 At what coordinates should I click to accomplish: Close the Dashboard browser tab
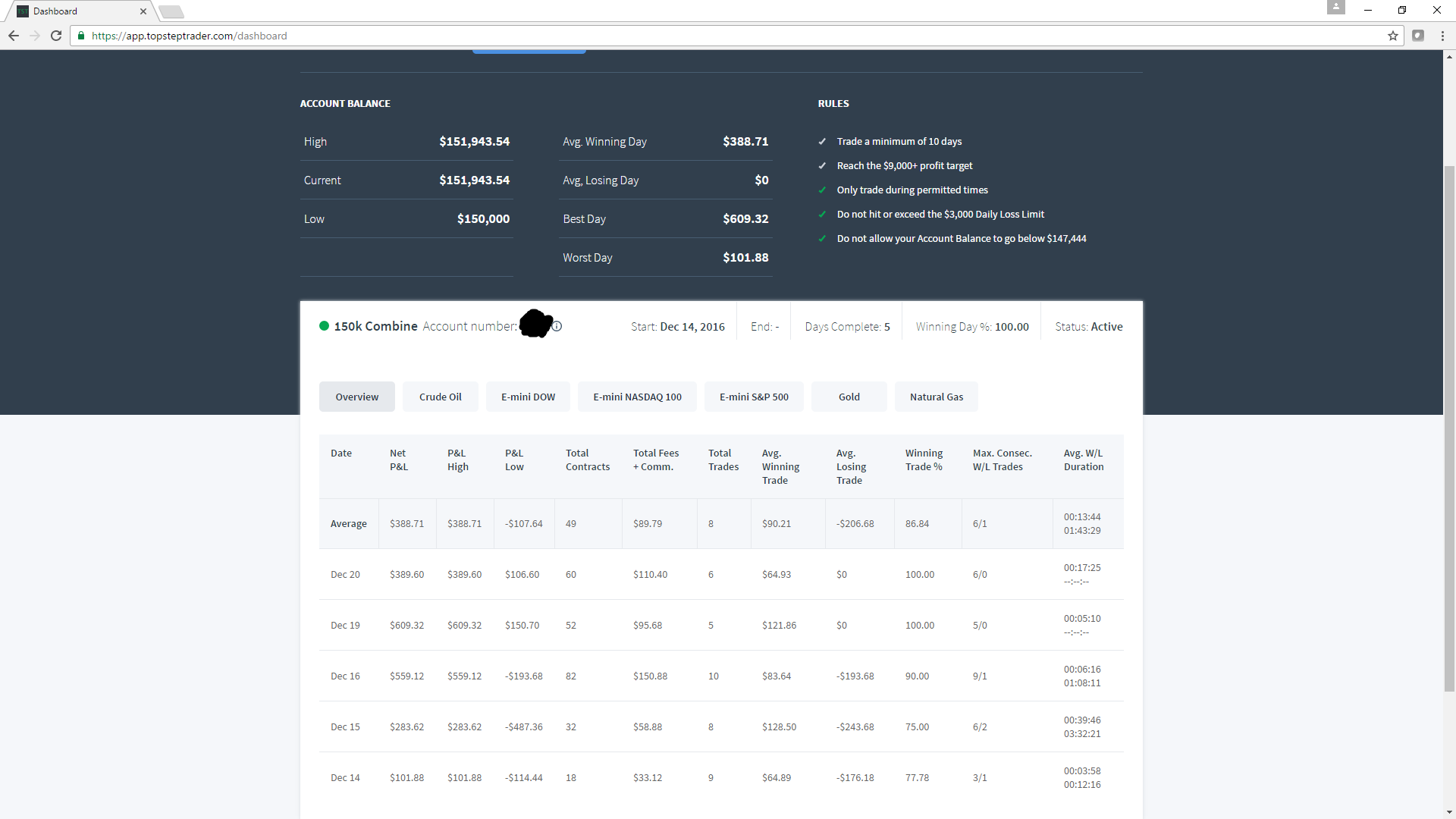pos(143,11)
